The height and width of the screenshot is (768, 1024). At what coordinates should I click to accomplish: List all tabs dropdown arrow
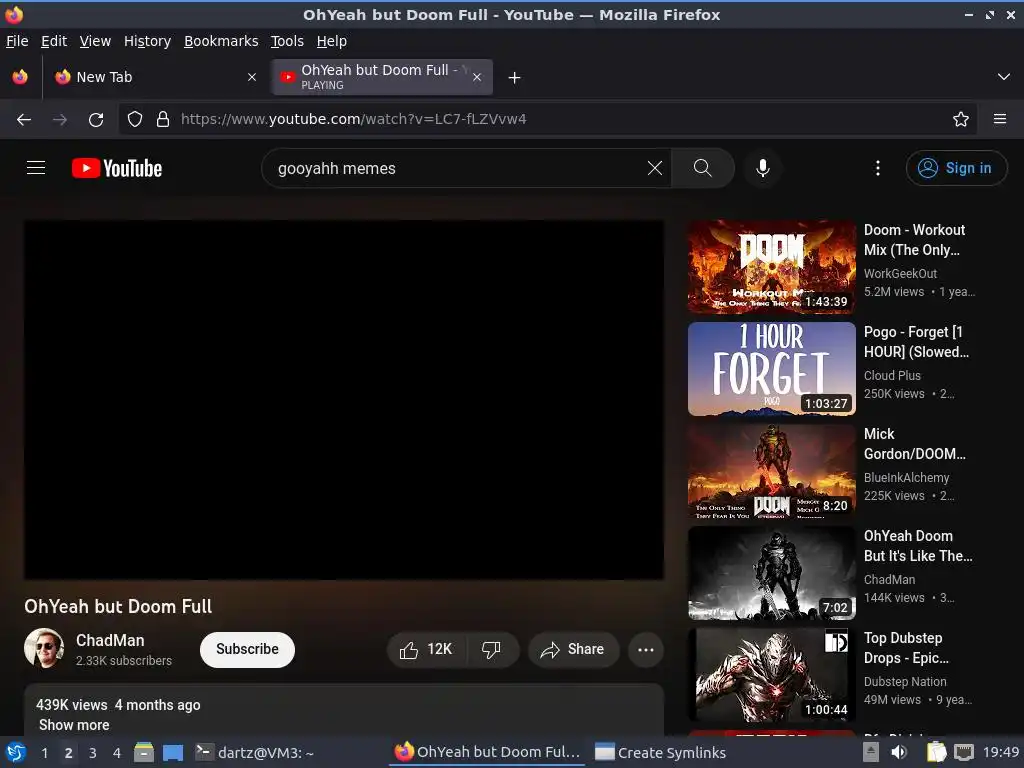[1004, 77]
